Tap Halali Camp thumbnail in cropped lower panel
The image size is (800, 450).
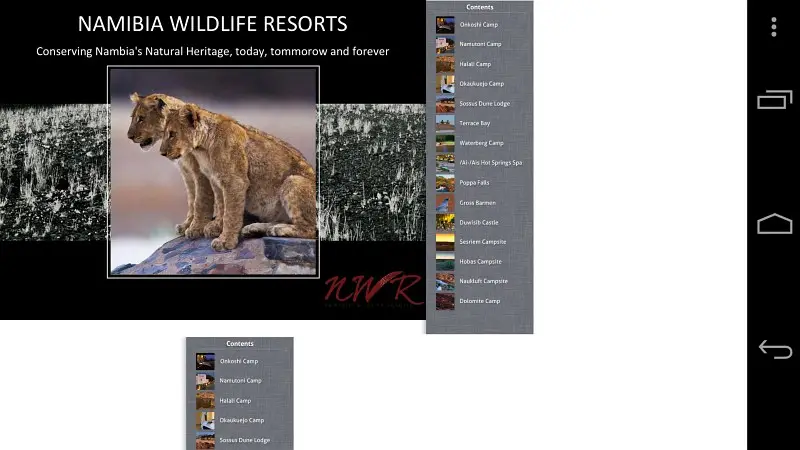coord(205,401)
